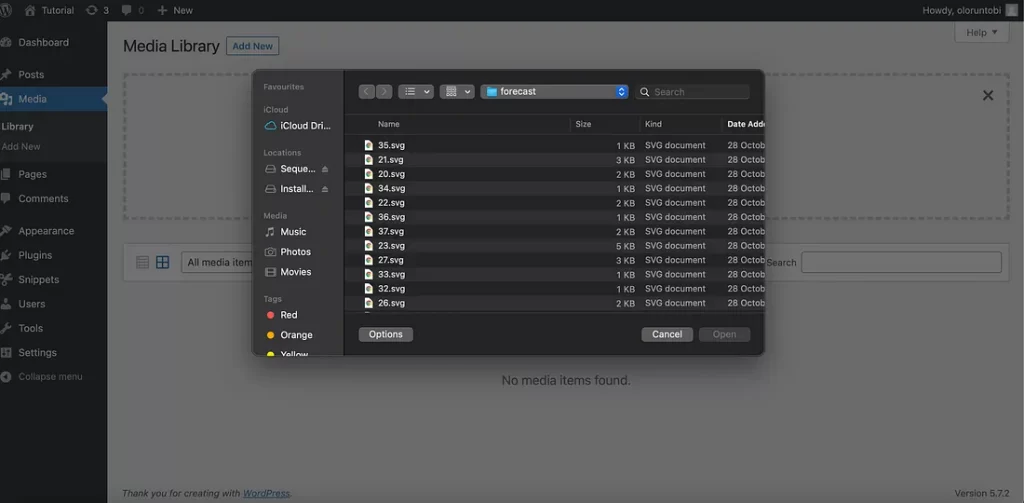The image size is (1024, 503).
Task: Select the 23.svg file in list
Action: pyautogui.click(x=391, y=246)
